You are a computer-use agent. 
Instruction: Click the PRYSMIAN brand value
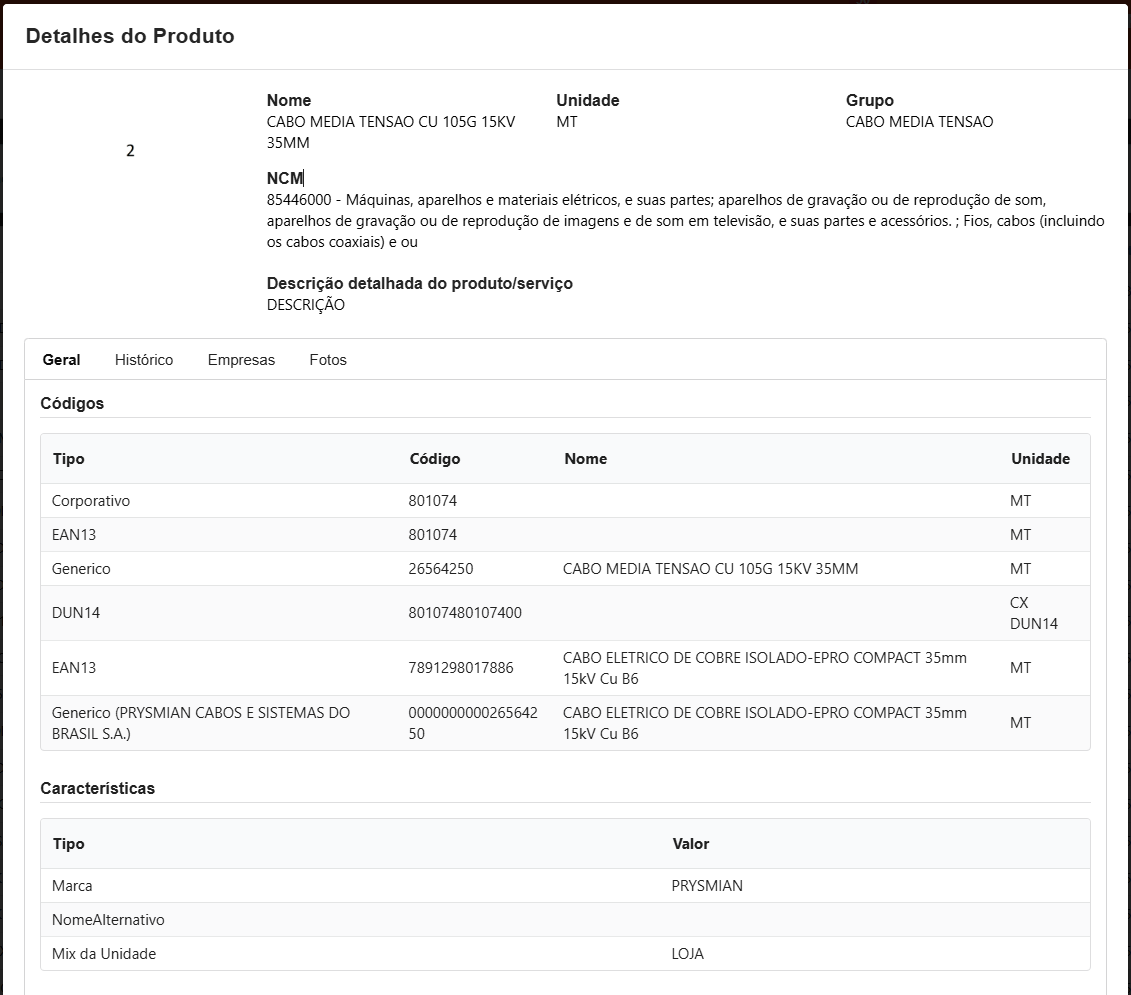click(x=707, y=886)
